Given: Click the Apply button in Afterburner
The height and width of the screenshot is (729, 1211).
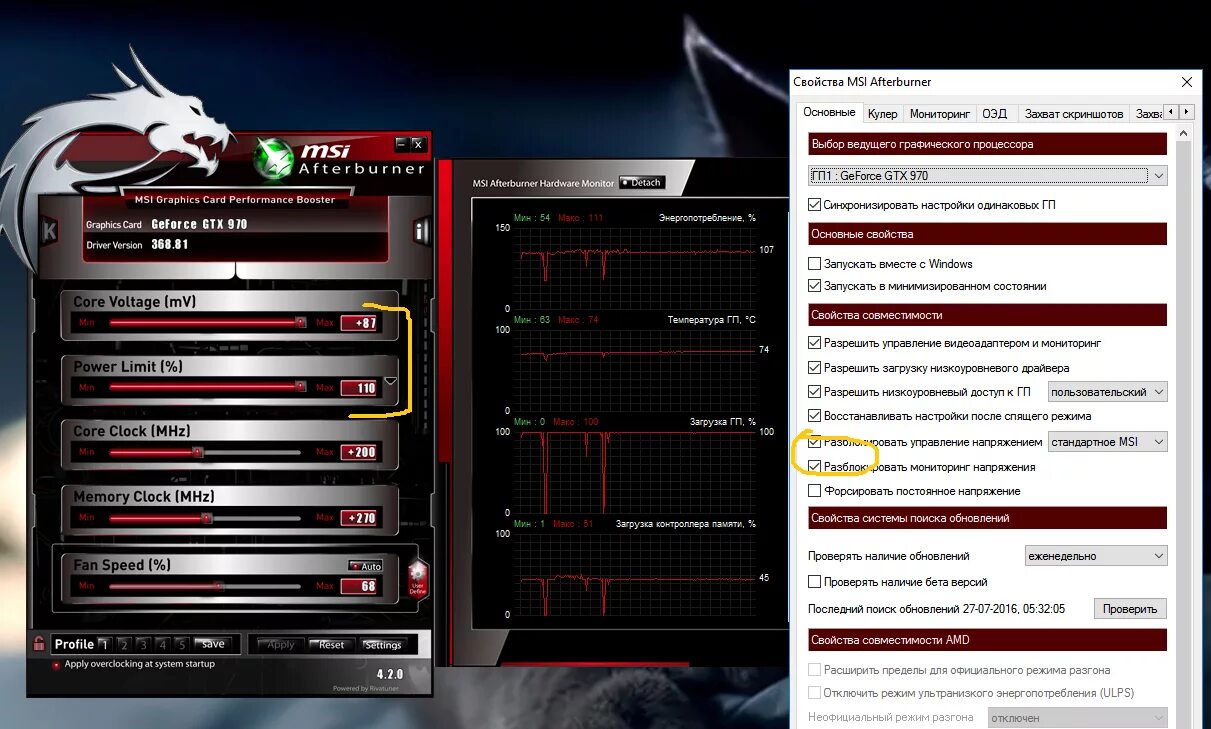Looking at the screenshot, I should click(x=280, y=645).
